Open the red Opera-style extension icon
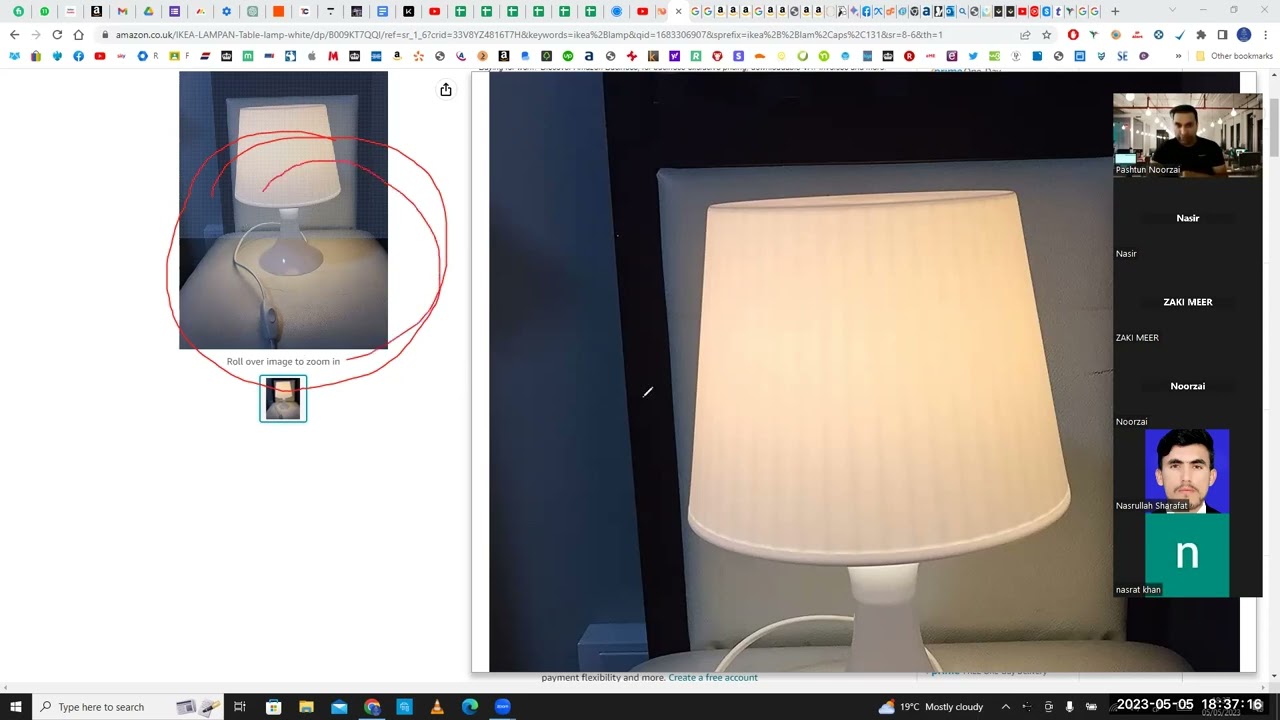 coord(1073,34)
